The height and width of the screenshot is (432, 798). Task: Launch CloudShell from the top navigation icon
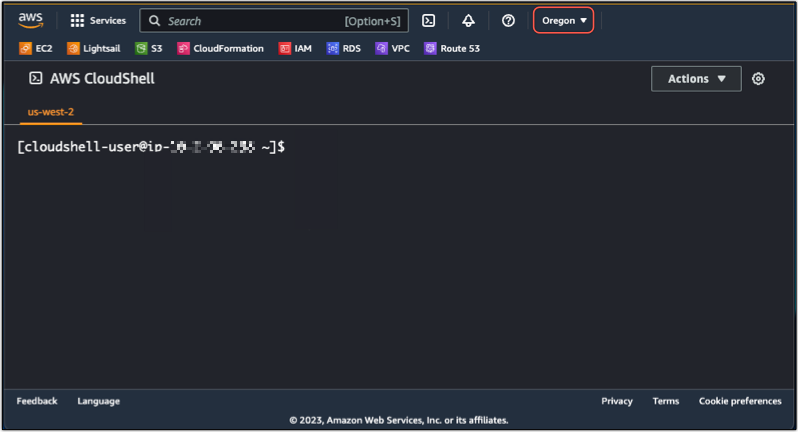(x=428, y=21)
